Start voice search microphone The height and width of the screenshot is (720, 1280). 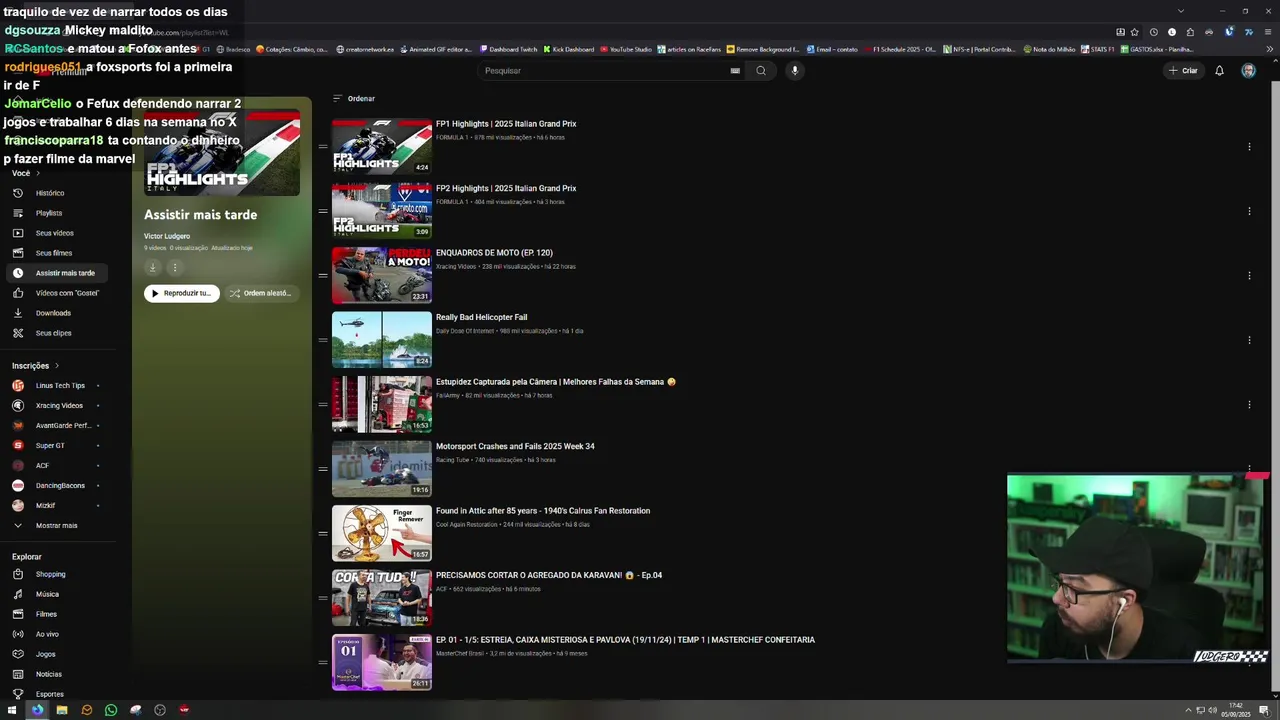pyautogui.click(x=795, y=71)
